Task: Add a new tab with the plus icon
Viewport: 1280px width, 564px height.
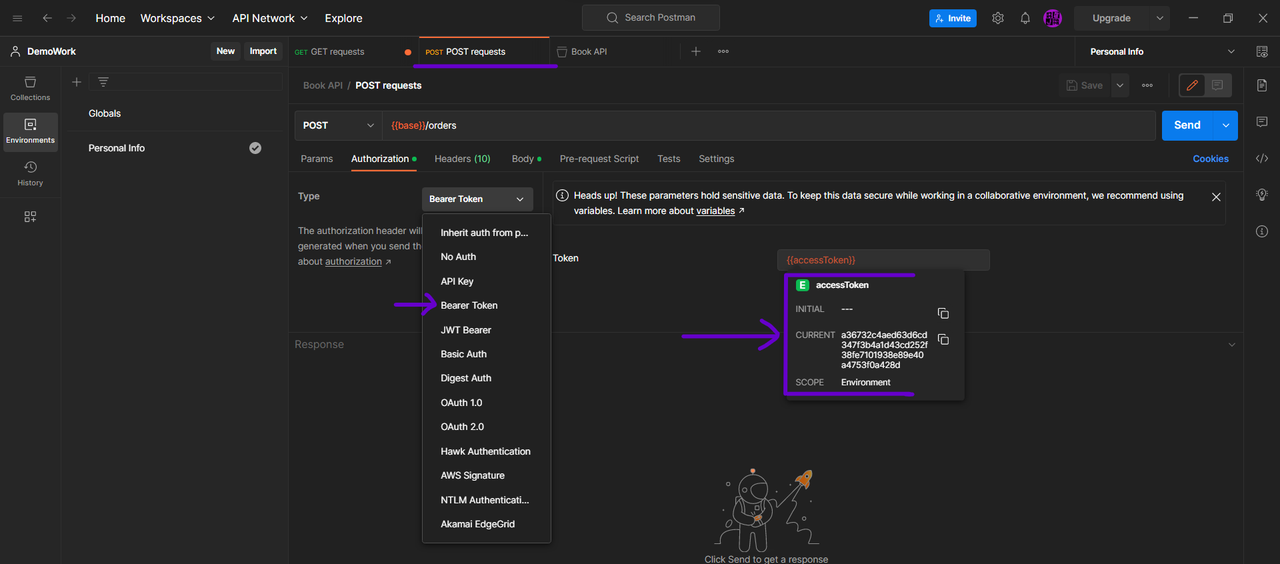Action: [696, 51]
